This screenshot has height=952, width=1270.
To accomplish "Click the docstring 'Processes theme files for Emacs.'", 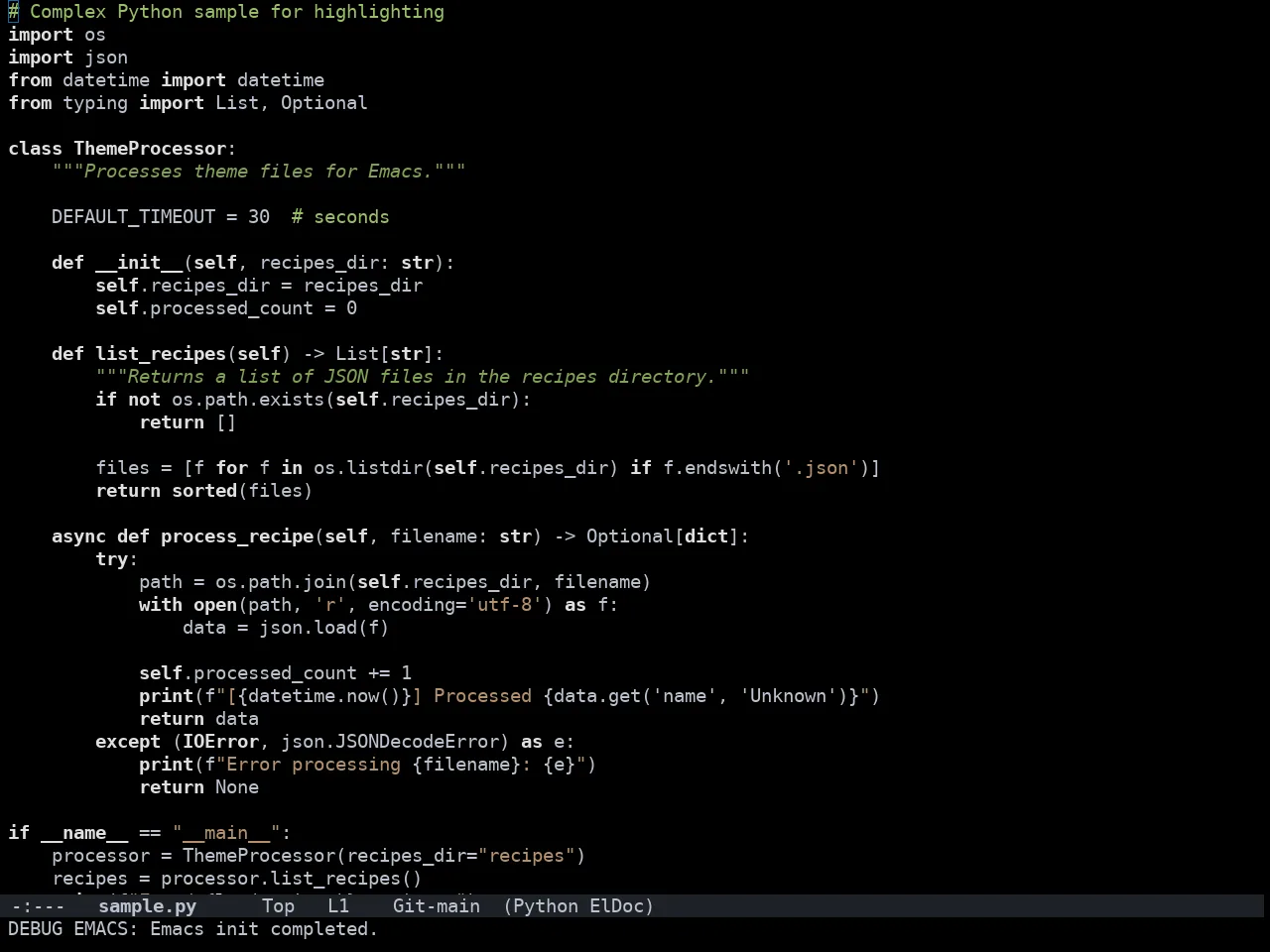I will (258, 172).
